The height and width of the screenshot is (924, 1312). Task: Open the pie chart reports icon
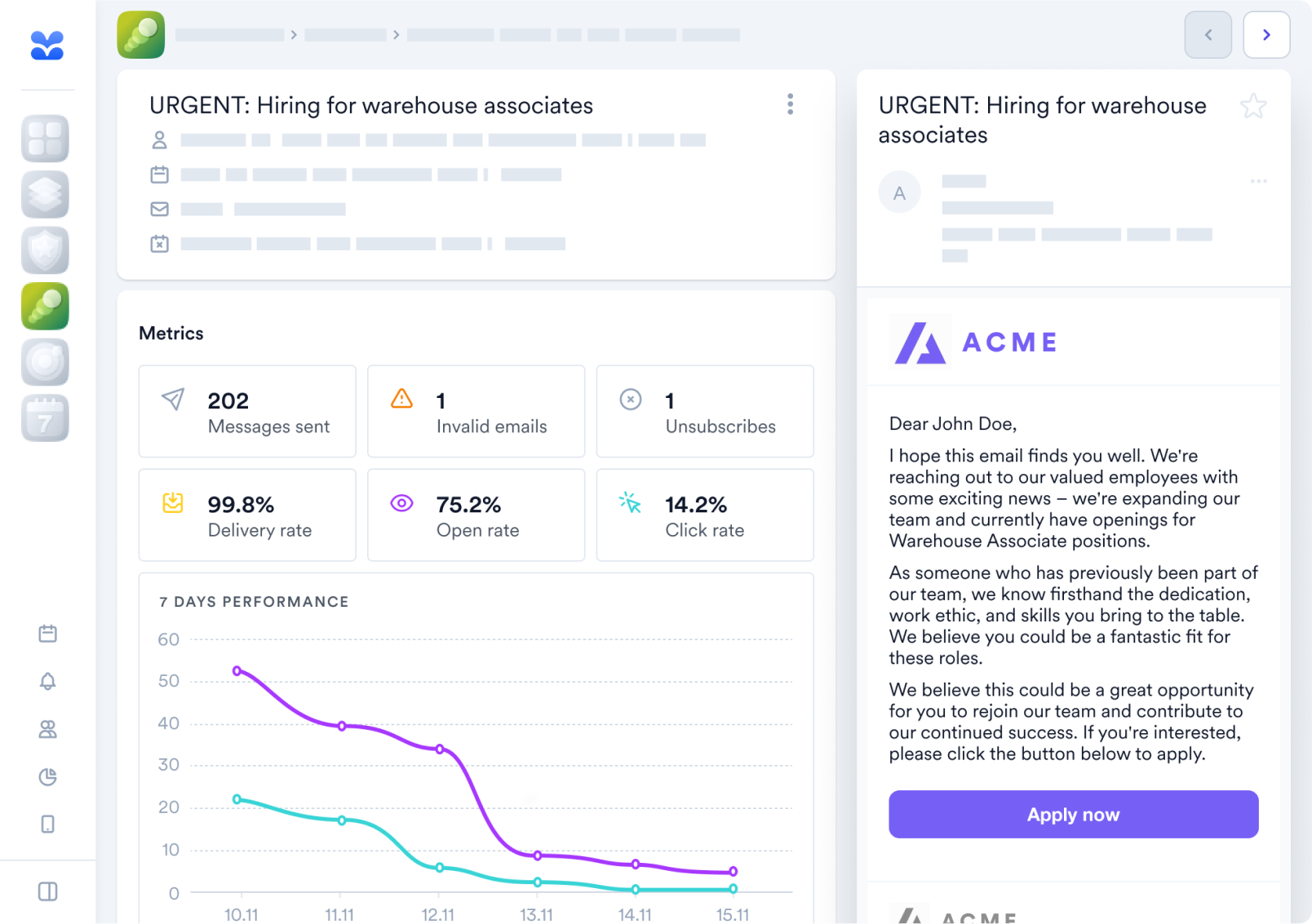48,776
